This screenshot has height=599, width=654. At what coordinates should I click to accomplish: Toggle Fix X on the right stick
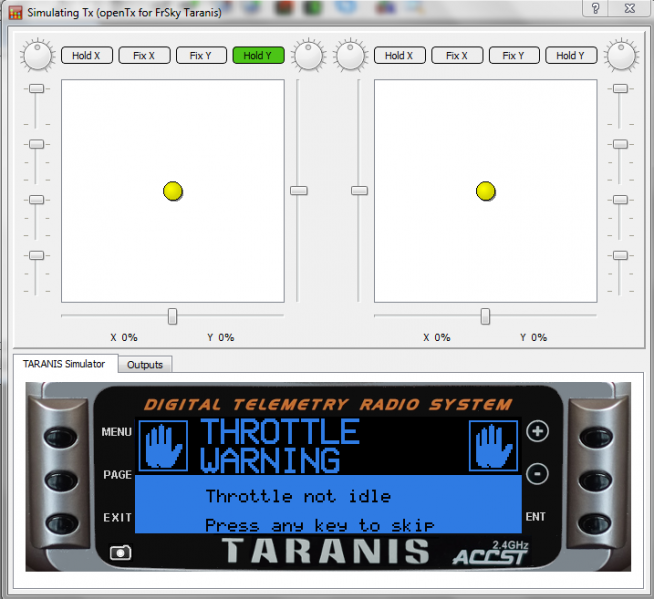[457, 55]
